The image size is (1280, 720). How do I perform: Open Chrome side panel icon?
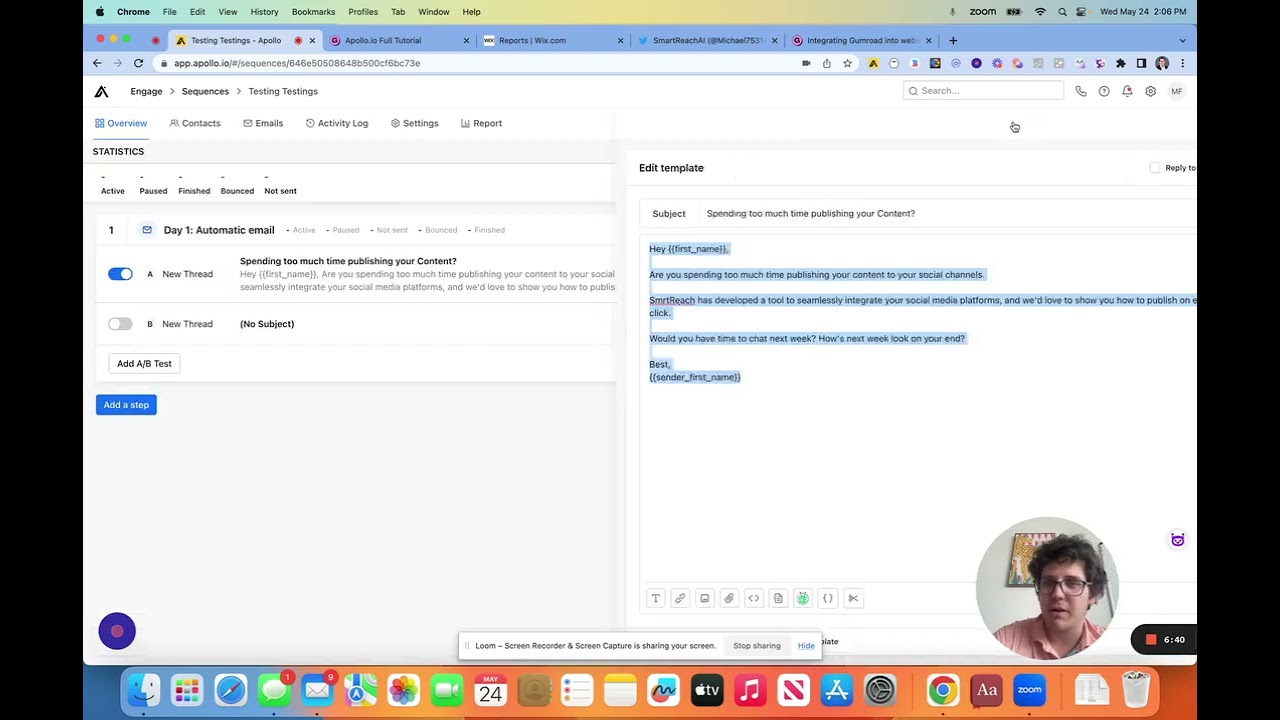tap(1141, 63)
